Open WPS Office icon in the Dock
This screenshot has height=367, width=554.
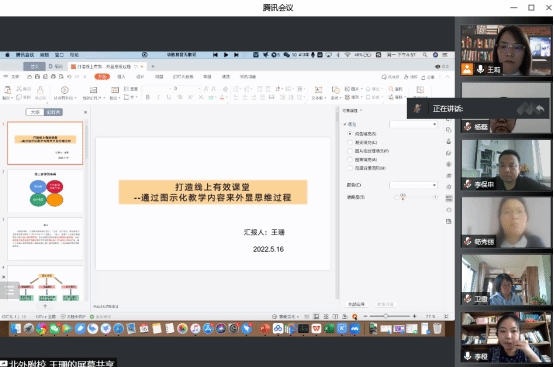[x=316, y=329]
